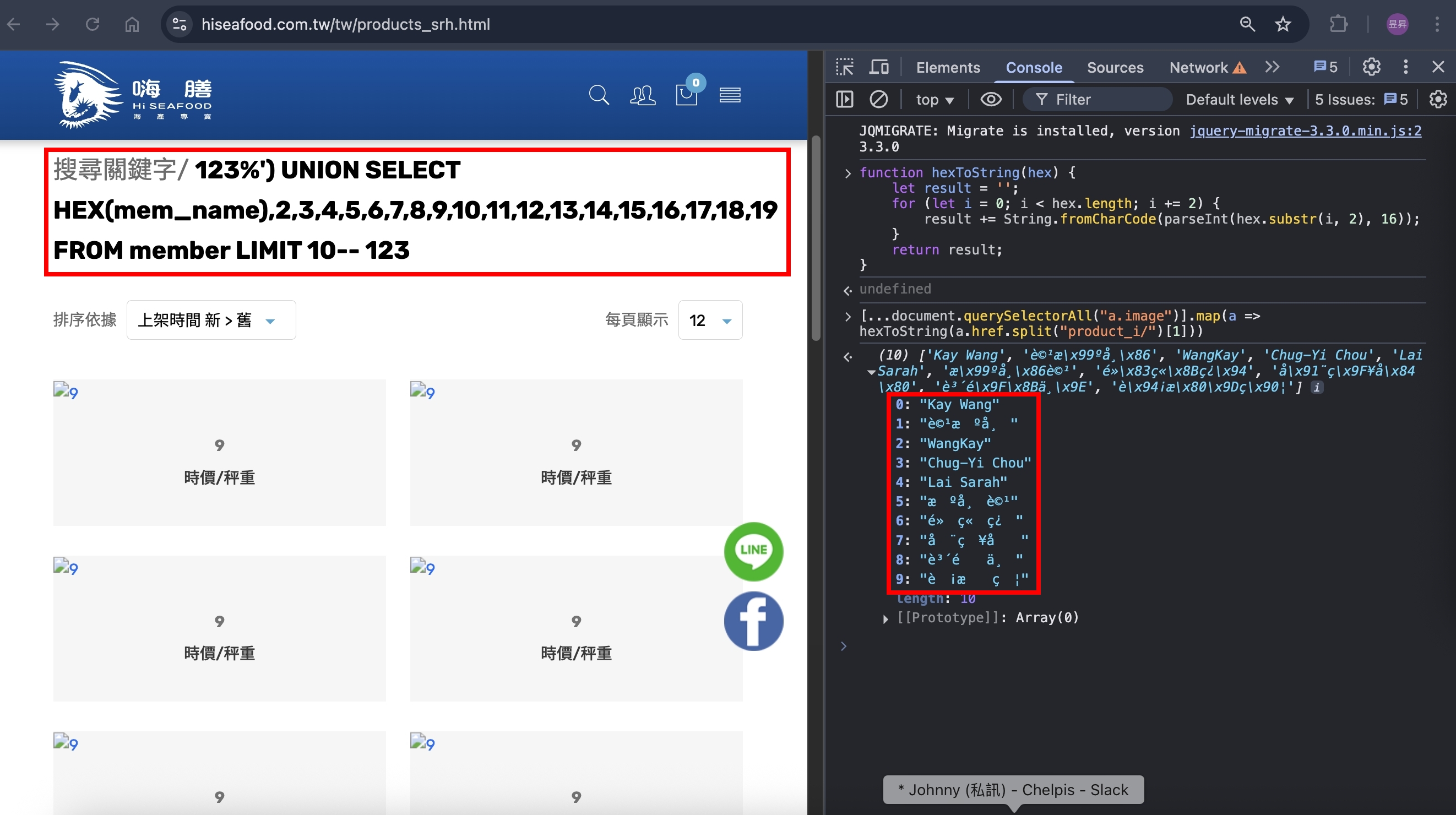Open the 5 messages issues counter
The width and height of the screenshot is (1456, 815).
coord(1325,67)
